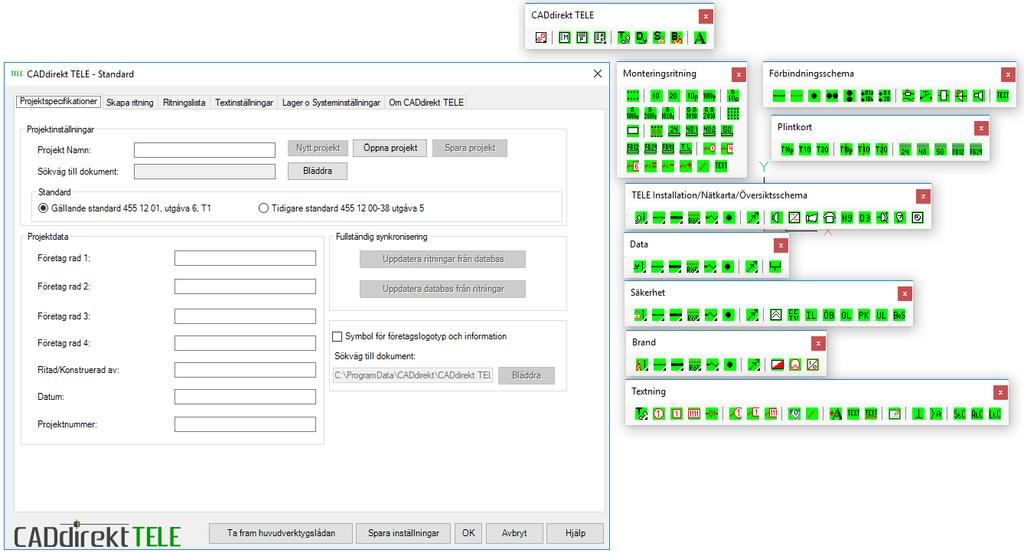Viewport: 1024px width, 553px height.
Task: Click the H9 icon in TELE Installation toolbar
Action: (x=847, y=217)
